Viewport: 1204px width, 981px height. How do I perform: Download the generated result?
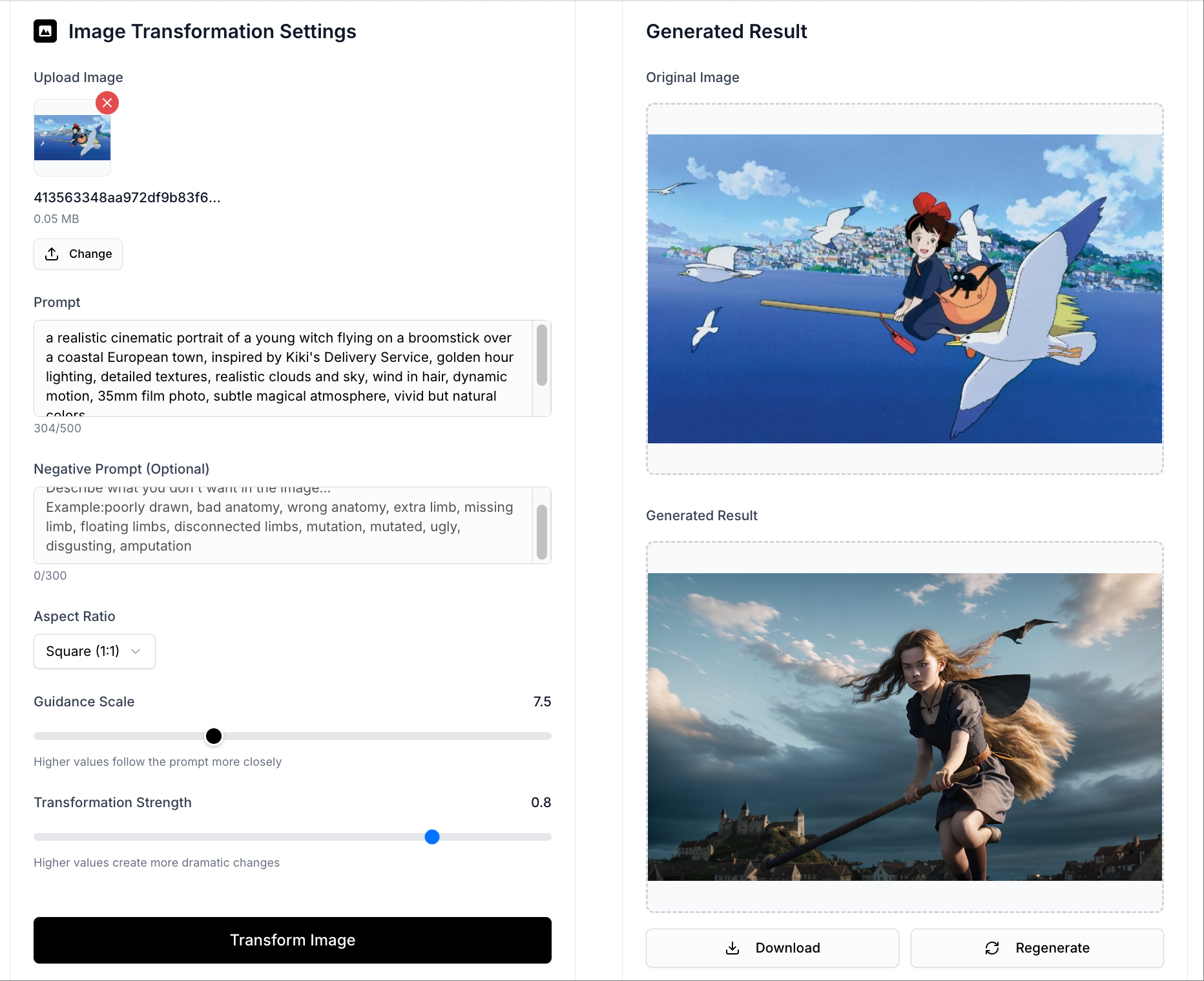point(772,948)
